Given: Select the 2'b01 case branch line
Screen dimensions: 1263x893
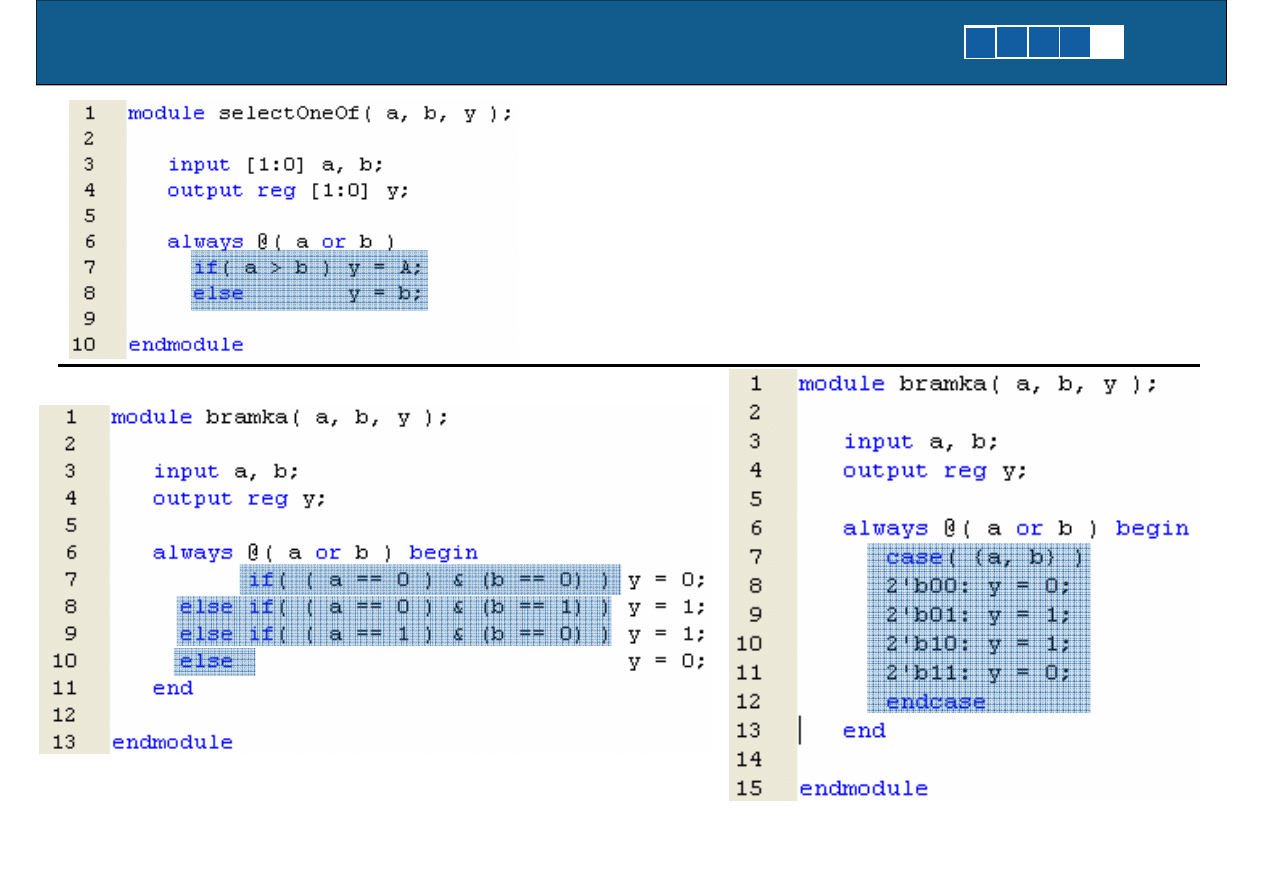Looking at the screenshot, I should coord(977,615).
